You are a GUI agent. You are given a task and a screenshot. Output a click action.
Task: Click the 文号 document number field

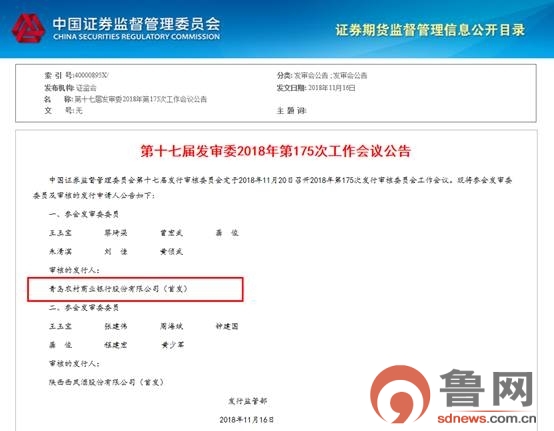[63, 111]
